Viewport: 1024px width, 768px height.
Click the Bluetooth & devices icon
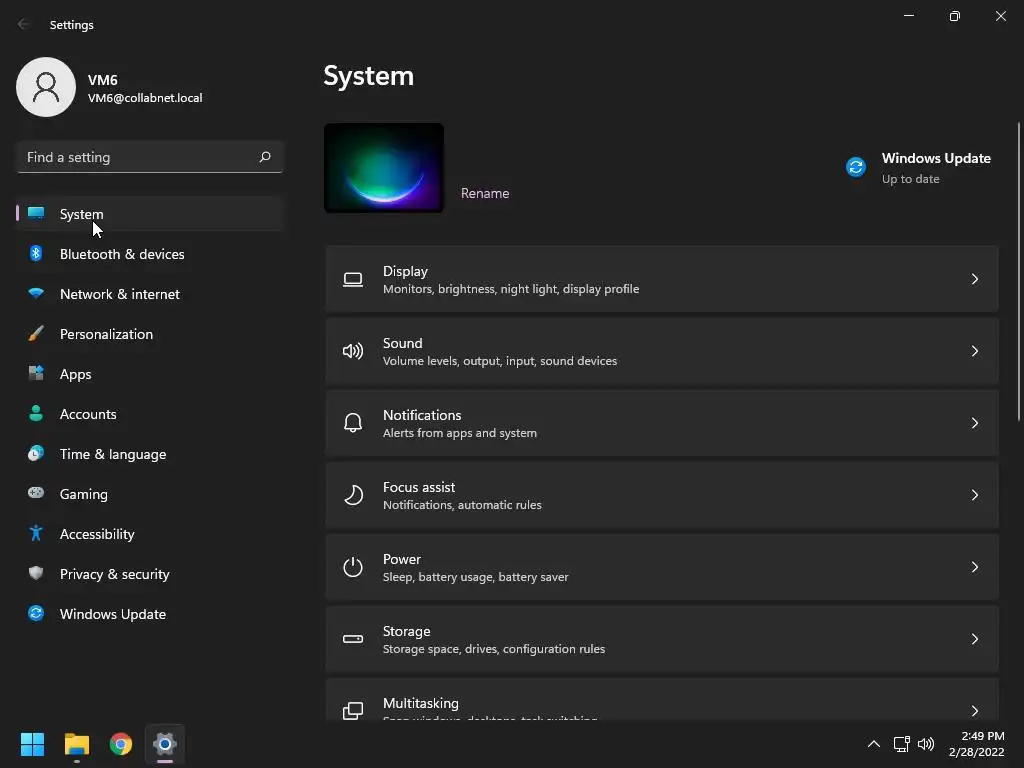tap(36, 253)
